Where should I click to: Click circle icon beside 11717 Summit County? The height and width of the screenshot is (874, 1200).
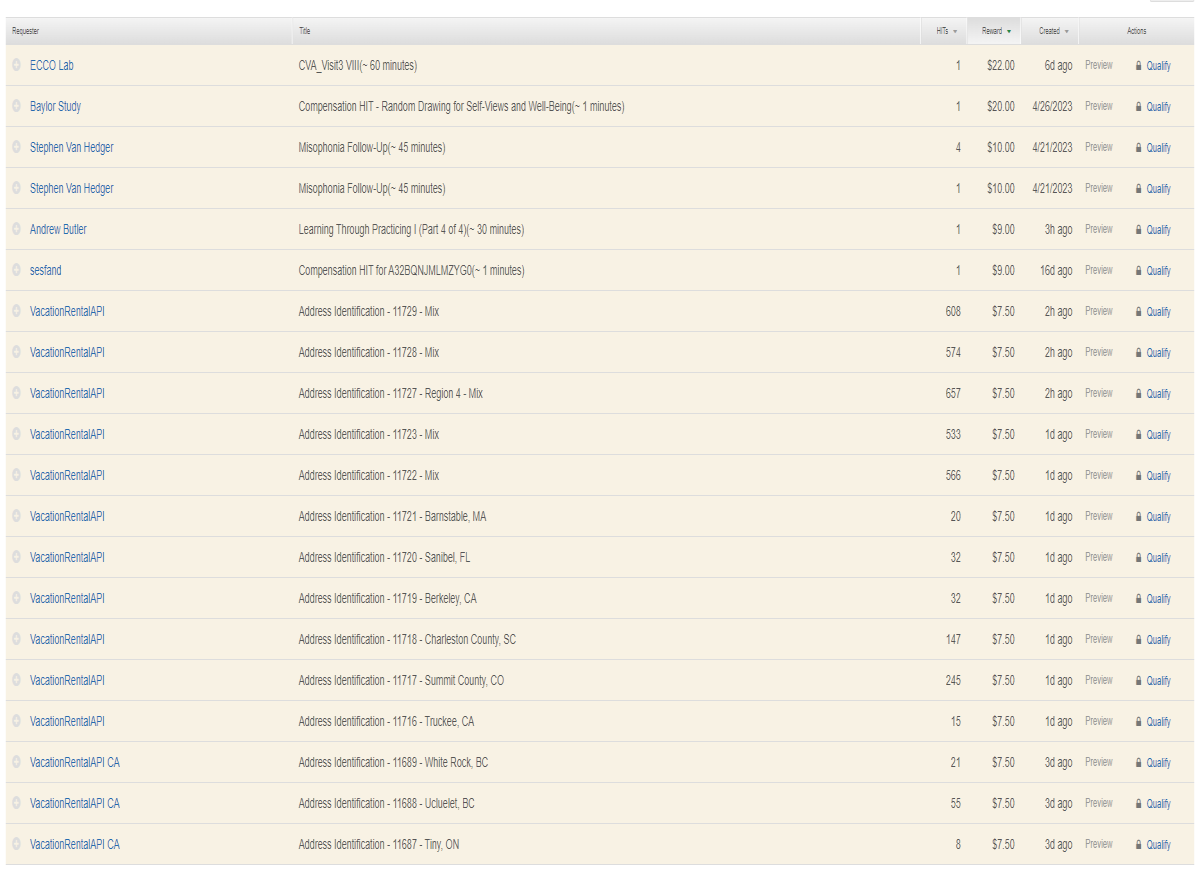click(16, 680)
